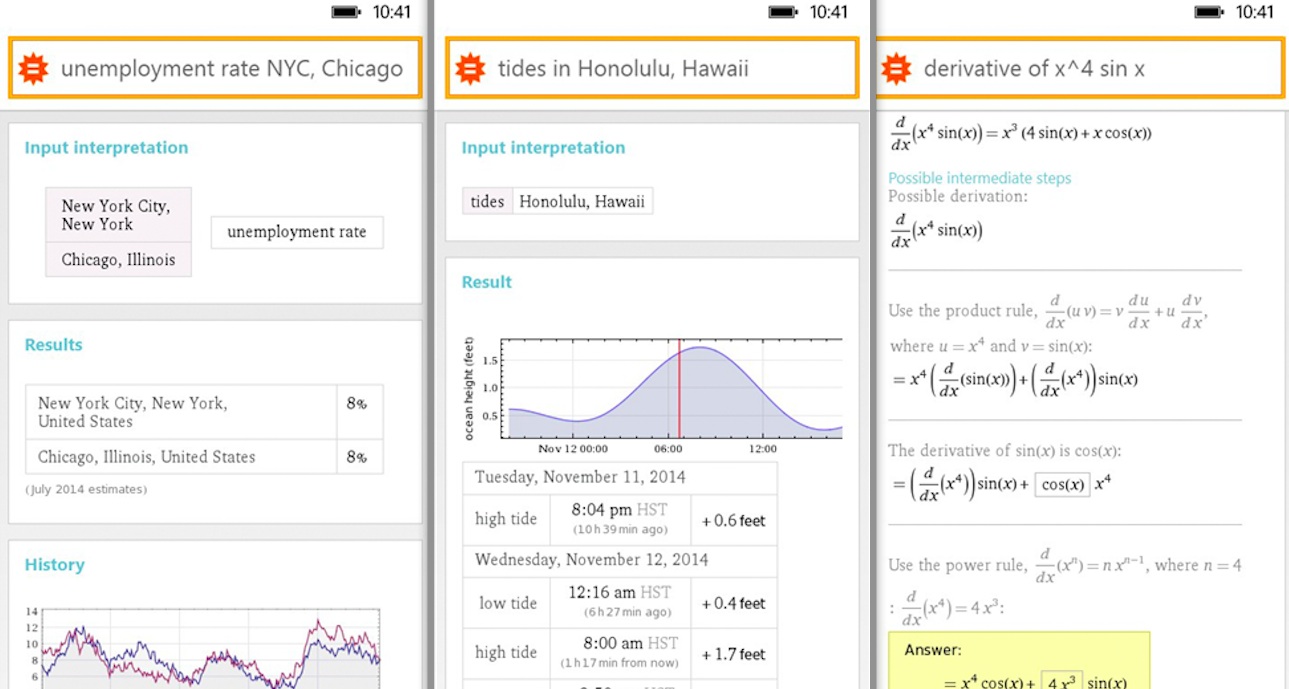Tap 'The derivative of sin(x) is cos(x):' step
The image size is (1289, 689).
(1004, 451)
